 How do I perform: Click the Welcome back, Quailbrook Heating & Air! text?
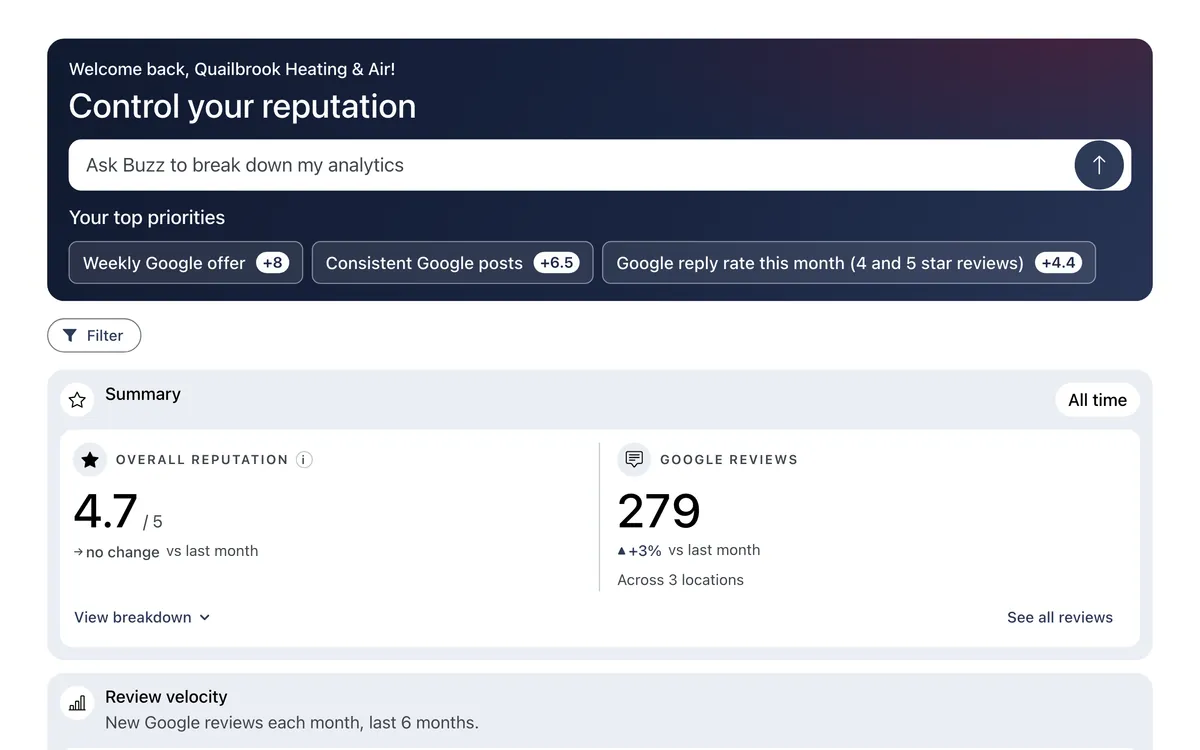tap(232, 69)
